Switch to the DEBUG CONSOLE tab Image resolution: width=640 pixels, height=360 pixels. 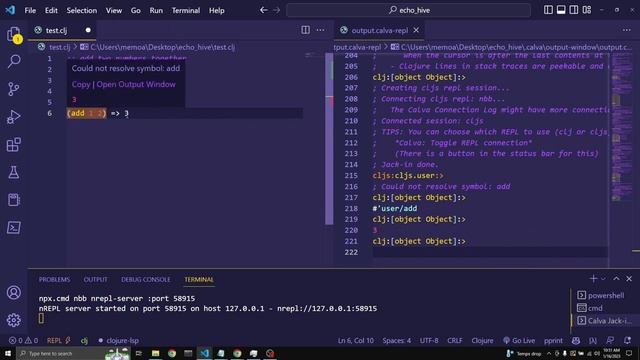pyautogui.click(x=146, y=280)
